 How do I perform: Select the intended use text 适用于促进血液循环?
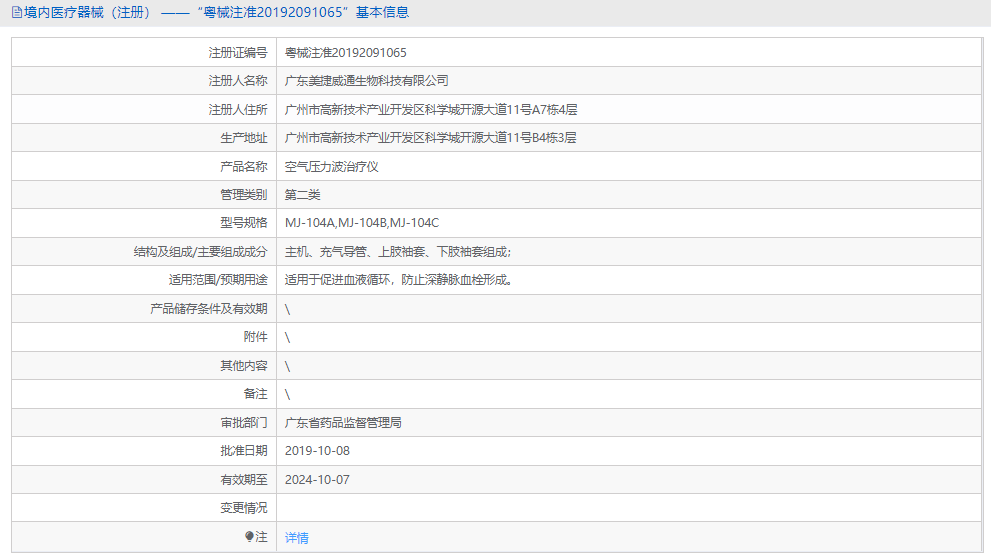(337, 280)
